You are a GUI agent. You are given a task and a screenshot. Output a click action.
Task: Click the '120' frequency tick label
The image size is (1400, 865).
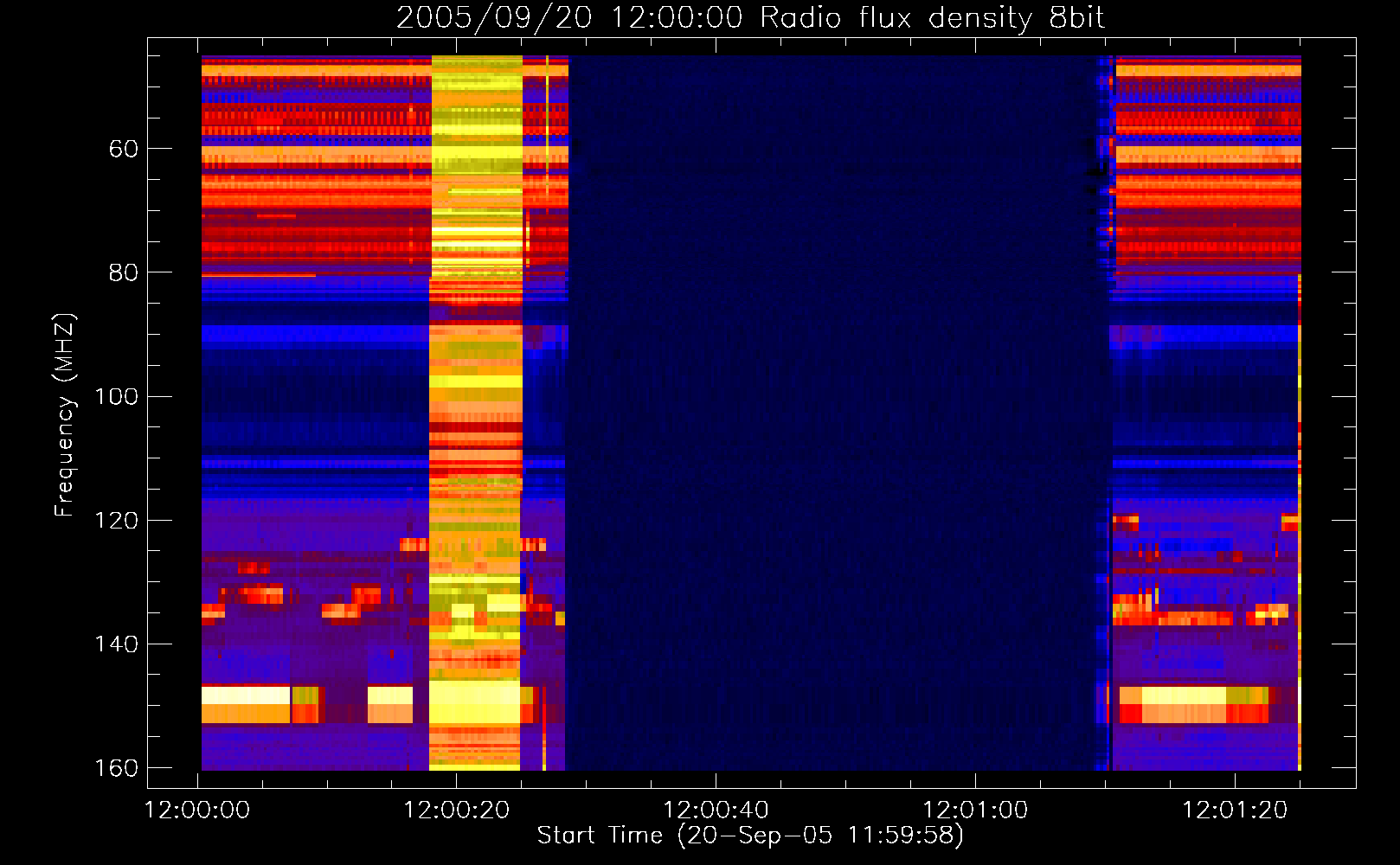(116, 520)
